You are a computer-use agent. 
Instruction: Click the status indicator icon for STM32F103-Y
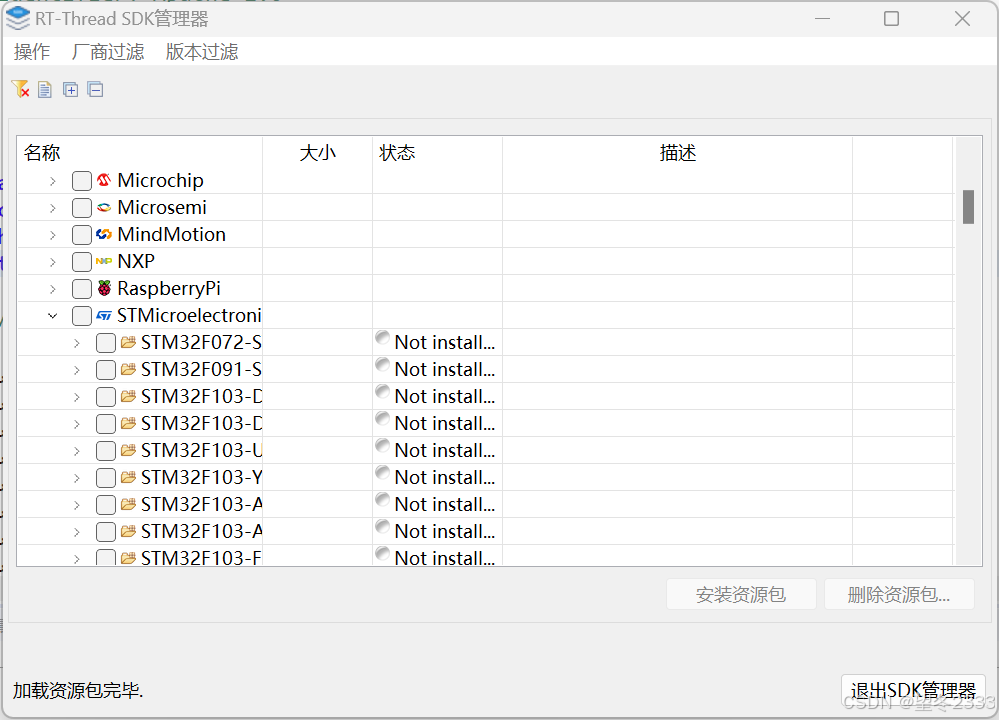pyautogui.click(x=382, y=472)
